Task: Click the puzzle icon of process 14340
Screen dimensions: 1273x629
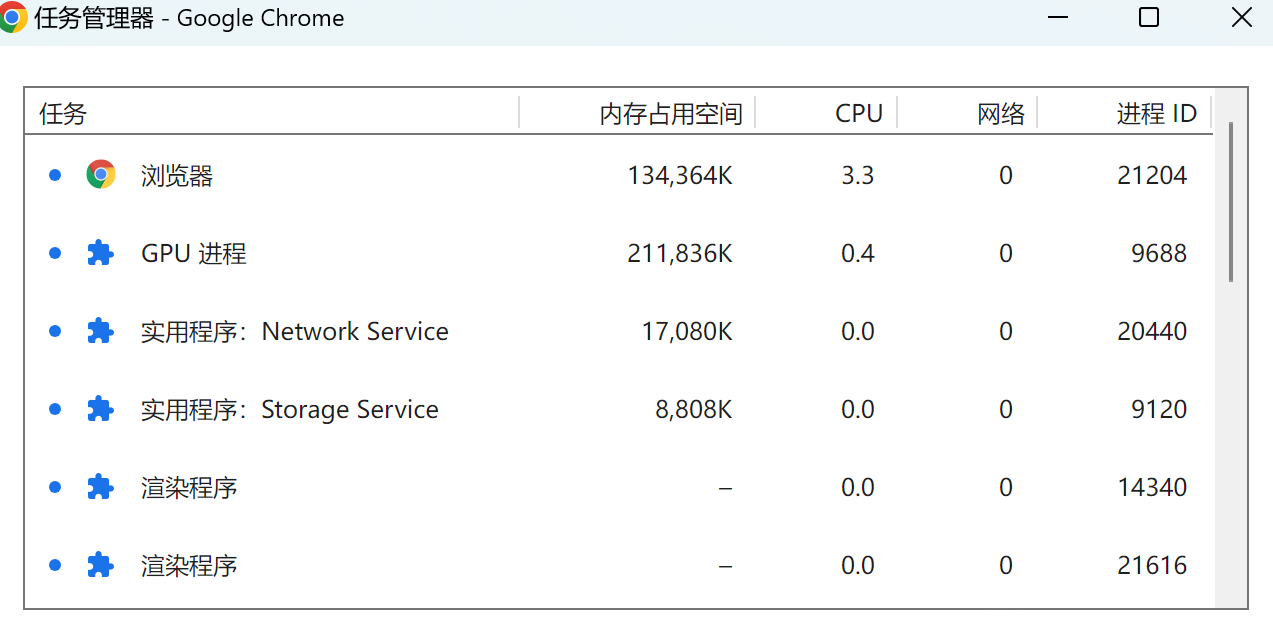Action: (x=100, y=487)
